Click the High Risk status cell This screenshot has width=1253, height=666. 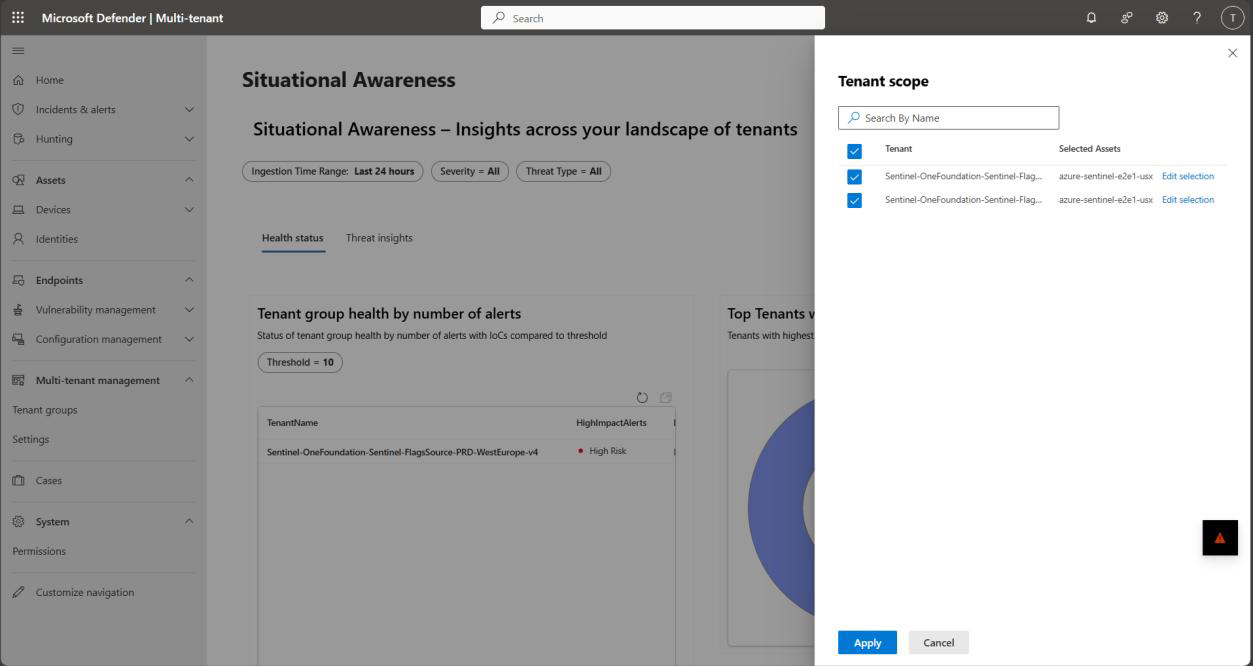click(x=603, y=451)
